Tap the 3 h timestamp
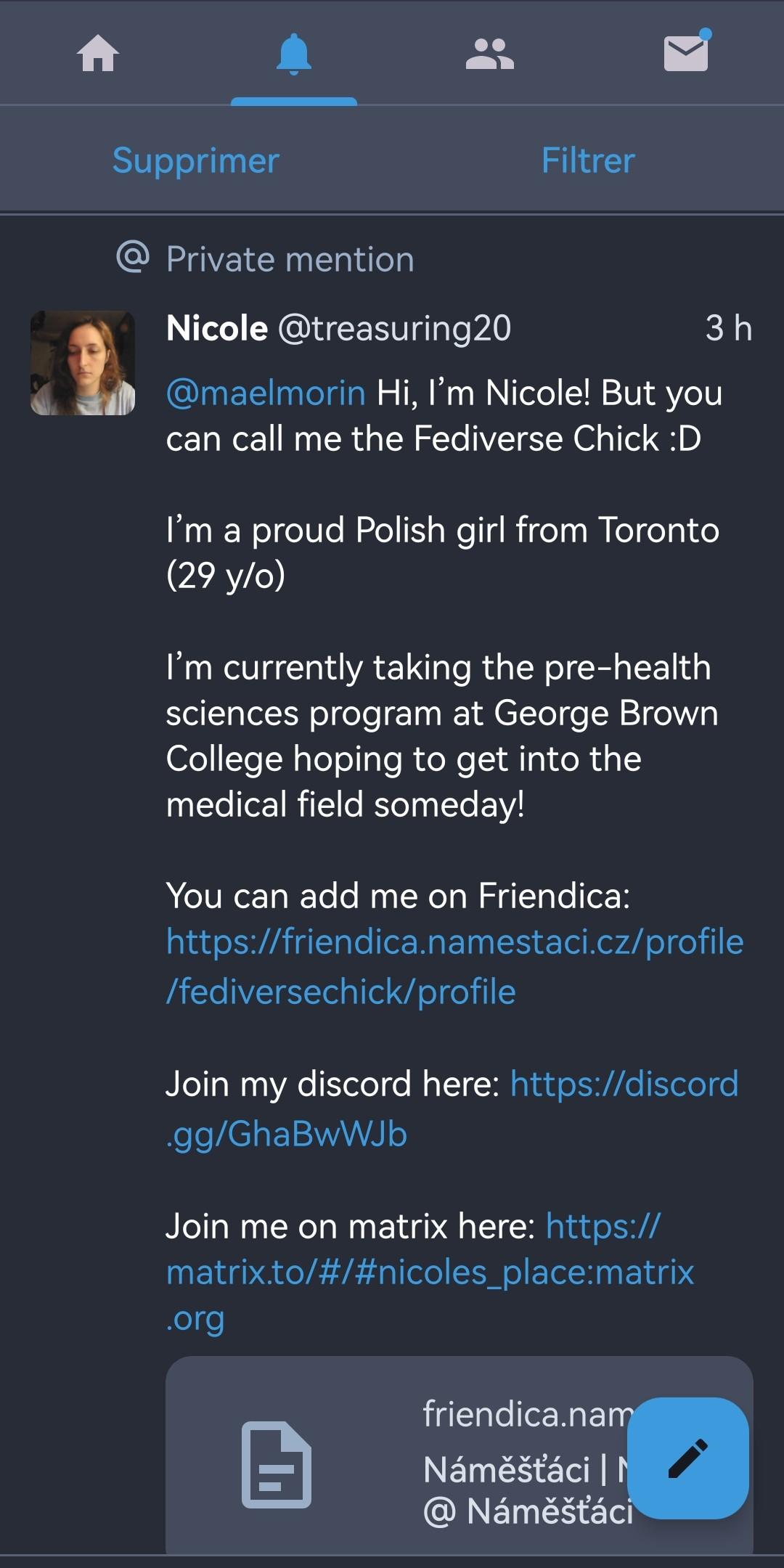This screenshot has width=784, height=1568. point(728,328)
